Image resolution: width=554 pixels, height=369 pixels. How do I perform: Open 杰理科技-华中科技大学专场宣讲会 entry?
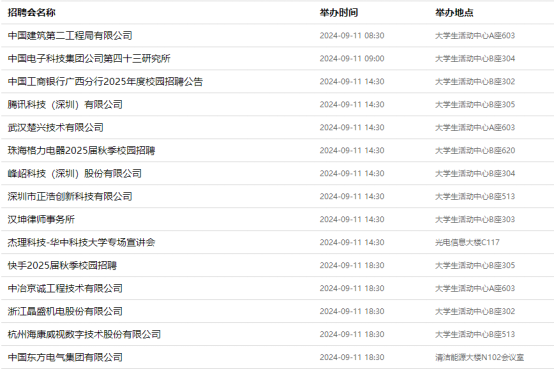click(82, 242)
